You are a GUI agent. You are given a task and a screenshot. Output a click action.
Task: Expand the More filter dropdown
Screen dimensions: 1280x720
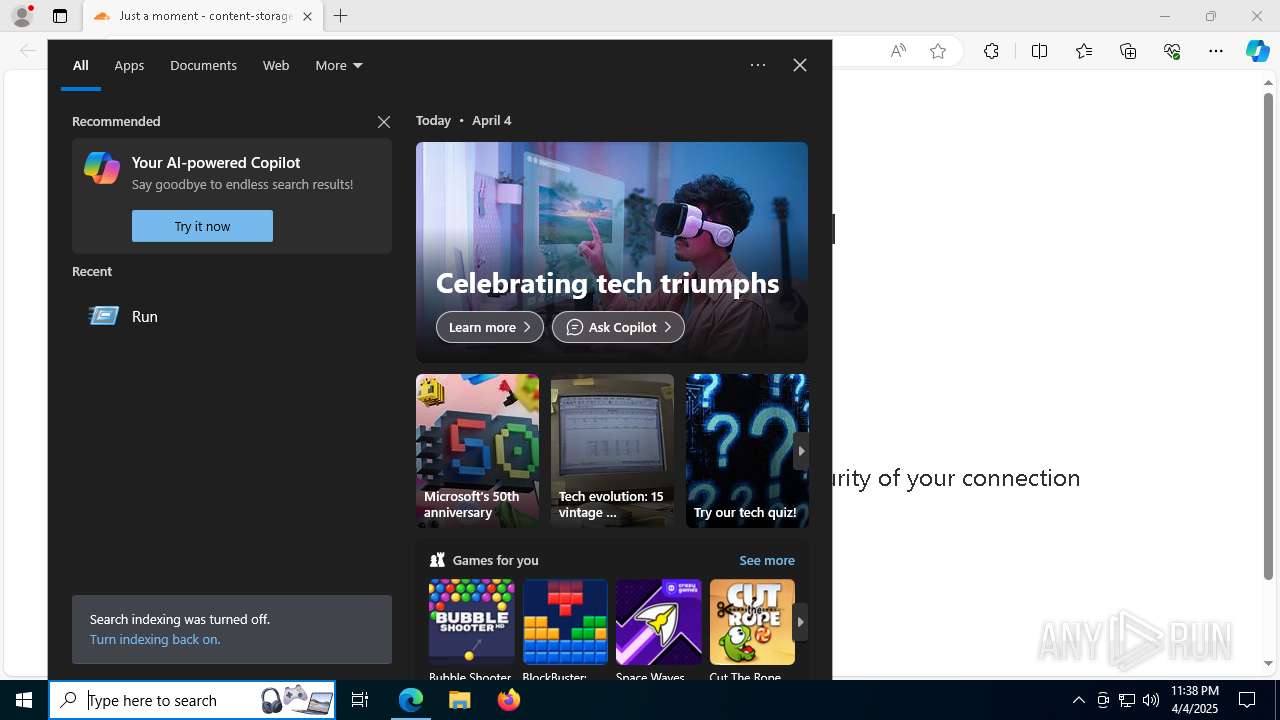pos(339,65)
